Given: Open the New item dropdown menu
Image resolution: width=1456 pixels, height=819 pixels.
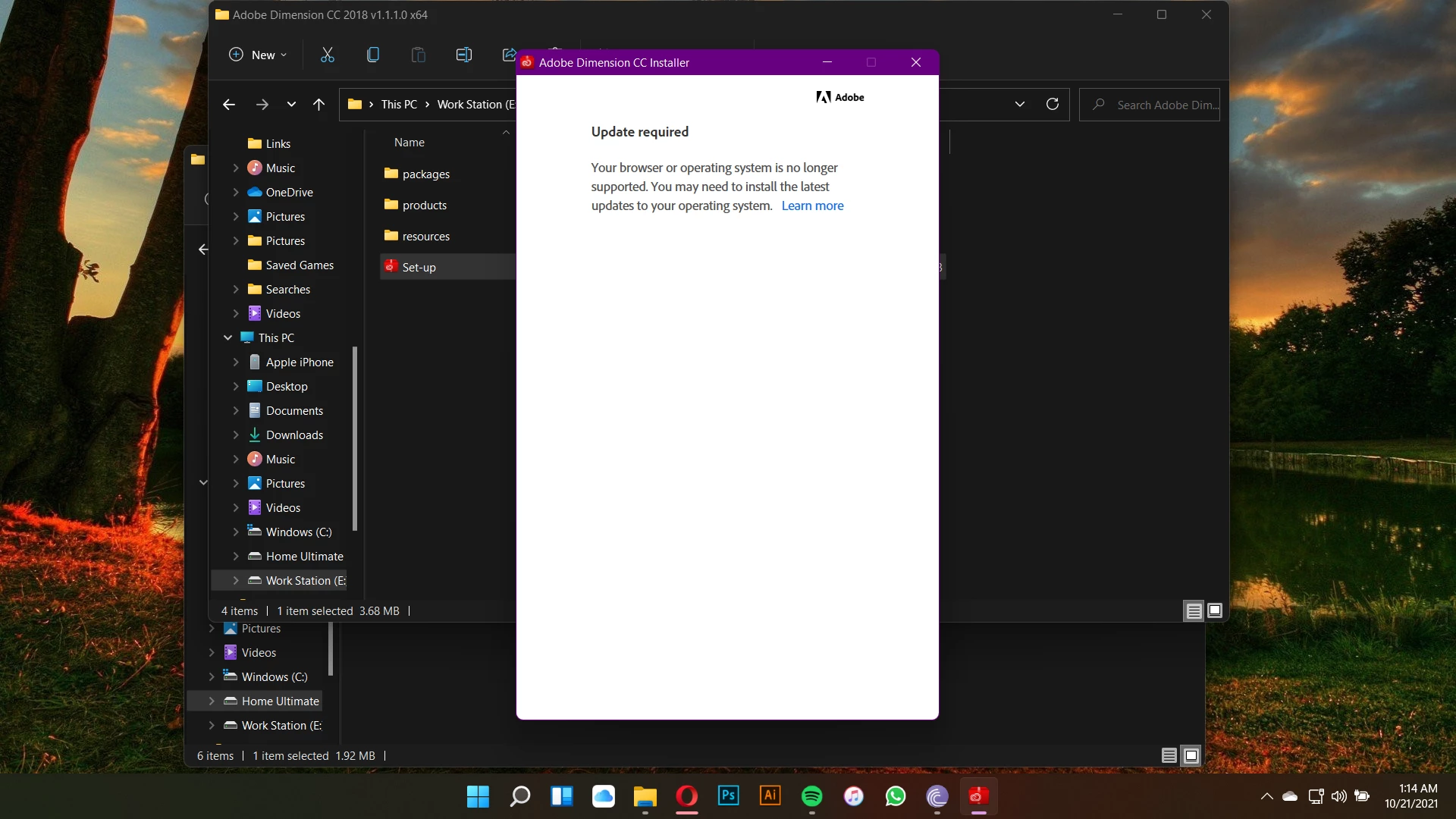Looking at the screenshot, I should 258,55.
